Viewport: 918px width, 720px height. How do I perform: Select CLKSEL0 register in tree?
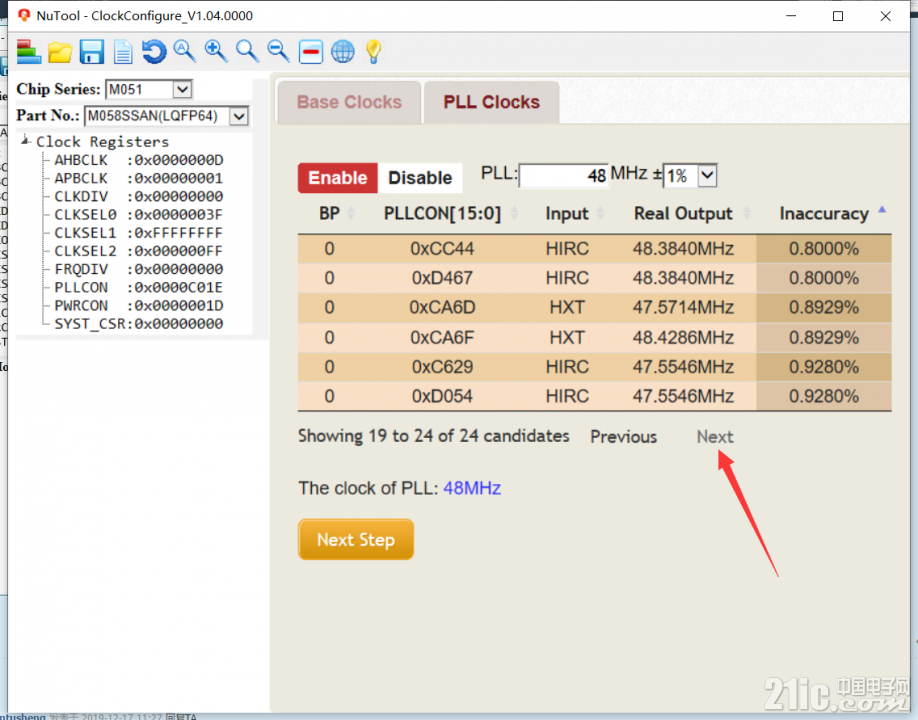[138, 214]
